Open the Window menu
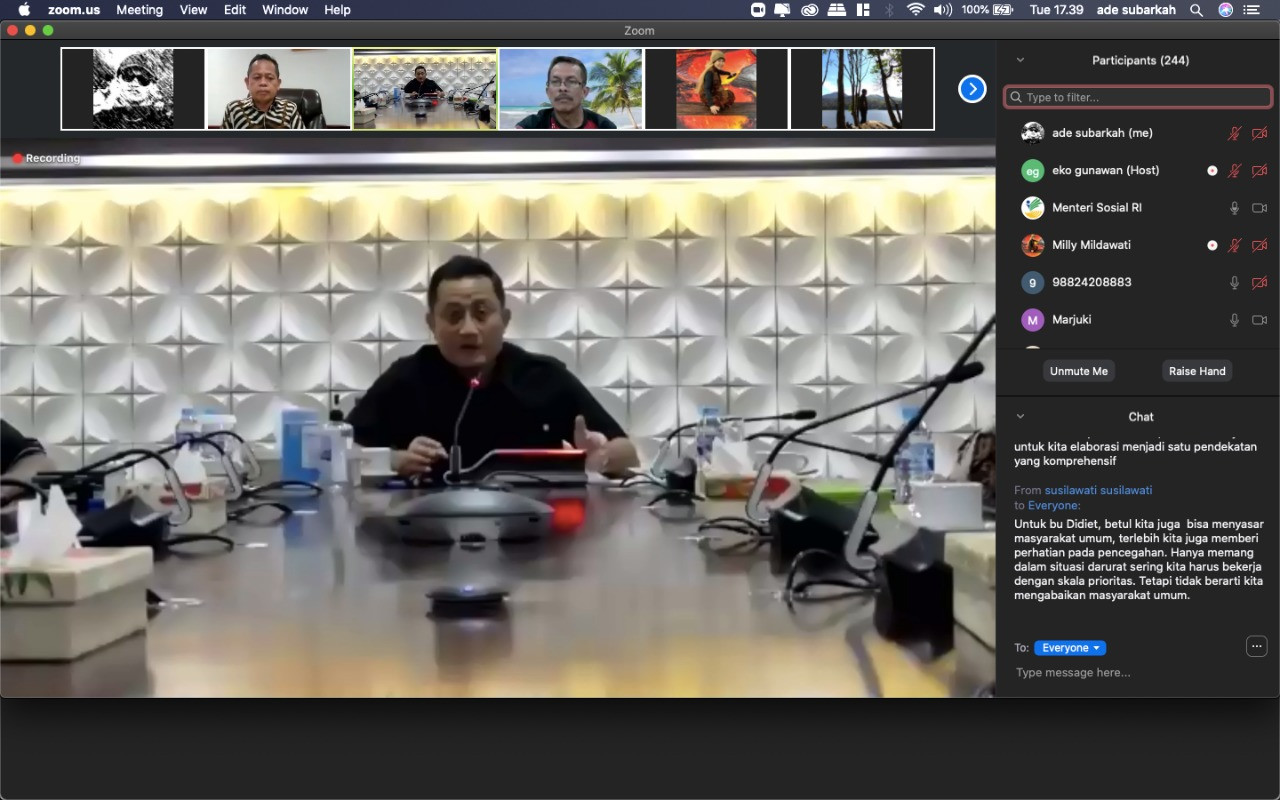Image resolution: width=1280 pixels, height=800 pixels. click(285, 10)
